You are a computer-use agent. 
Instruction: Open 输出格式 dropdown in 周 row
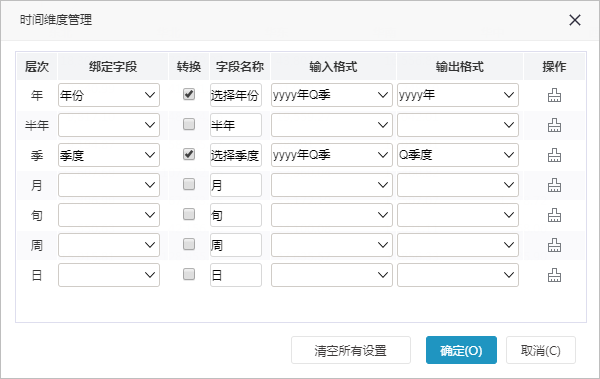click(x=458, y=245)
